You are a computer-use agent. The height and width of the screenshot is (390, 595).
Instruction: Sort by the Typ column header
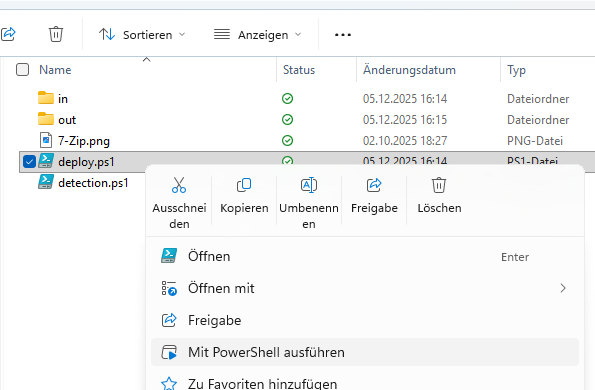(516, 70)
